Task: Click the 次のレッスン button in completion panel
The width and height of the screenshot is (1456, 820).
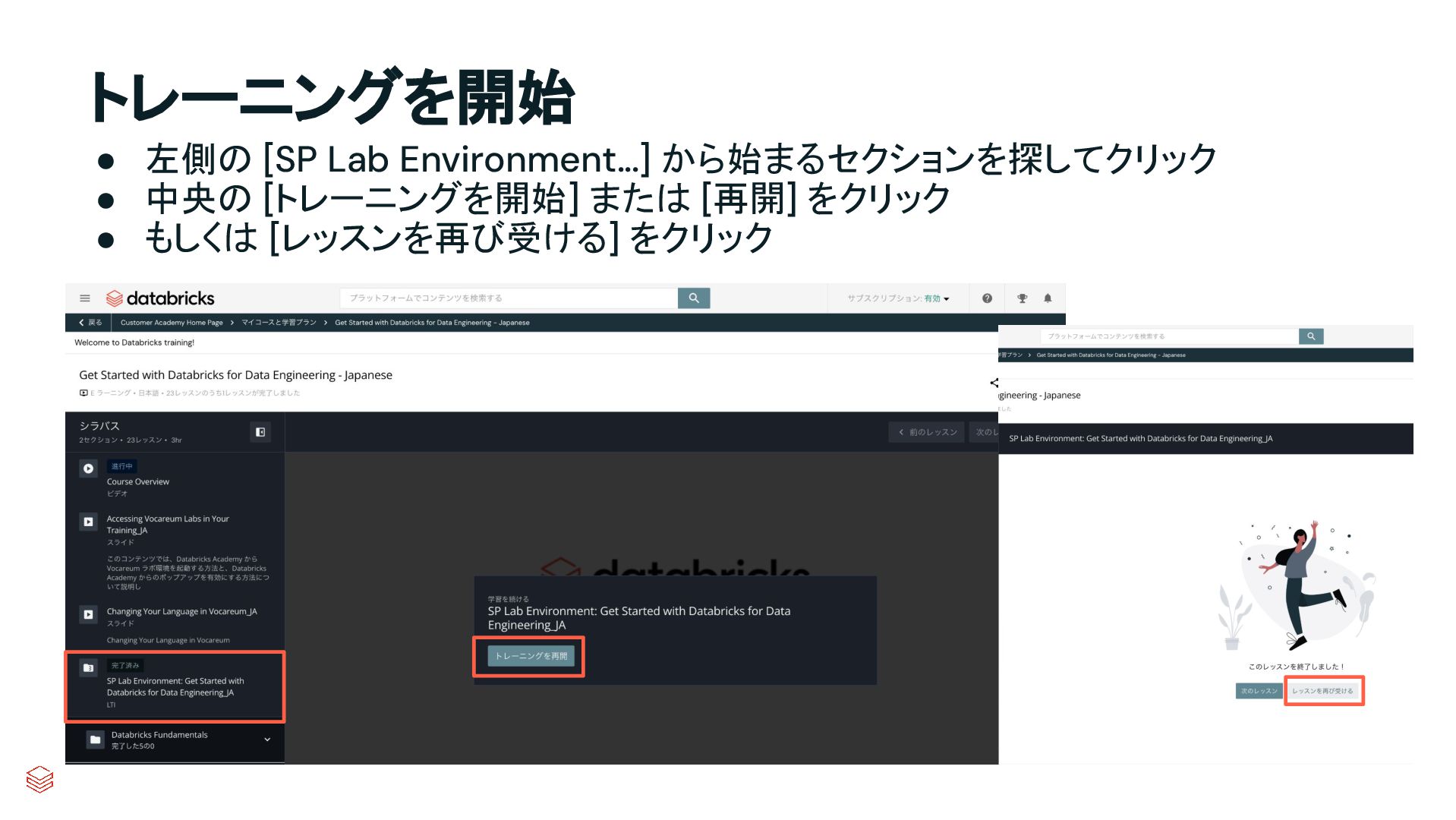Action: pos(1259,691)
